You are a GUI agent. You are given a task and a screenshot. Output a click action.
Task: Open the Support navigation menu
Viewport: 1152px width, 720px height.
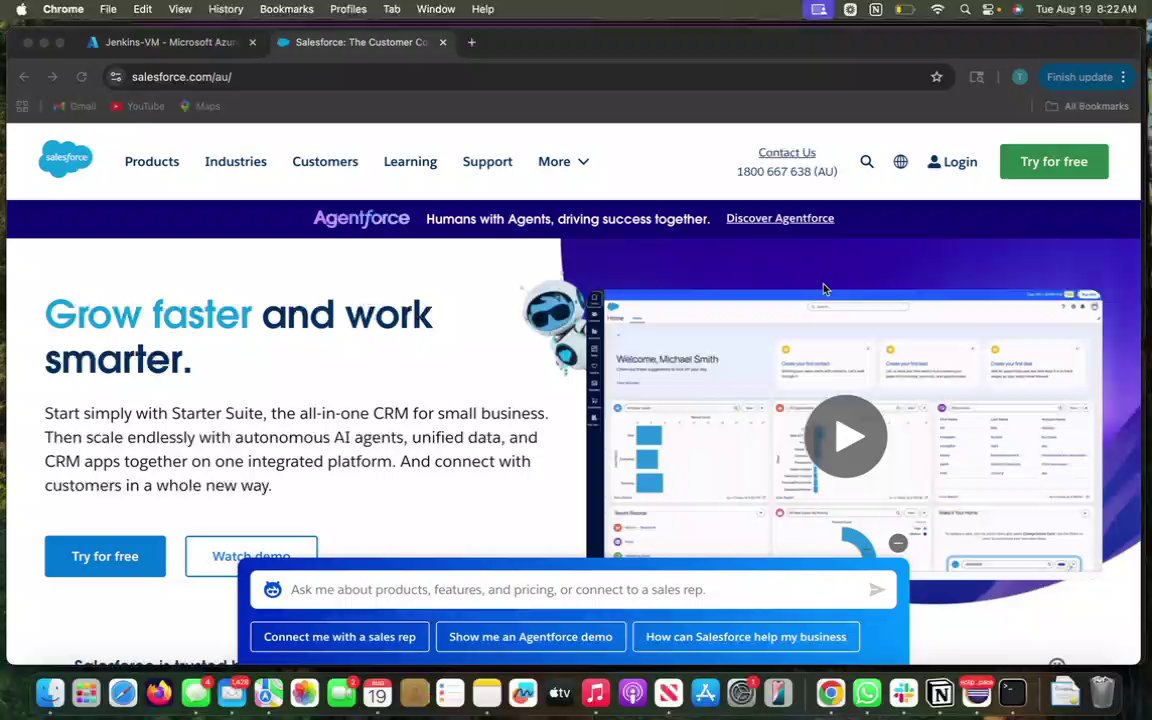coord(488,162)
